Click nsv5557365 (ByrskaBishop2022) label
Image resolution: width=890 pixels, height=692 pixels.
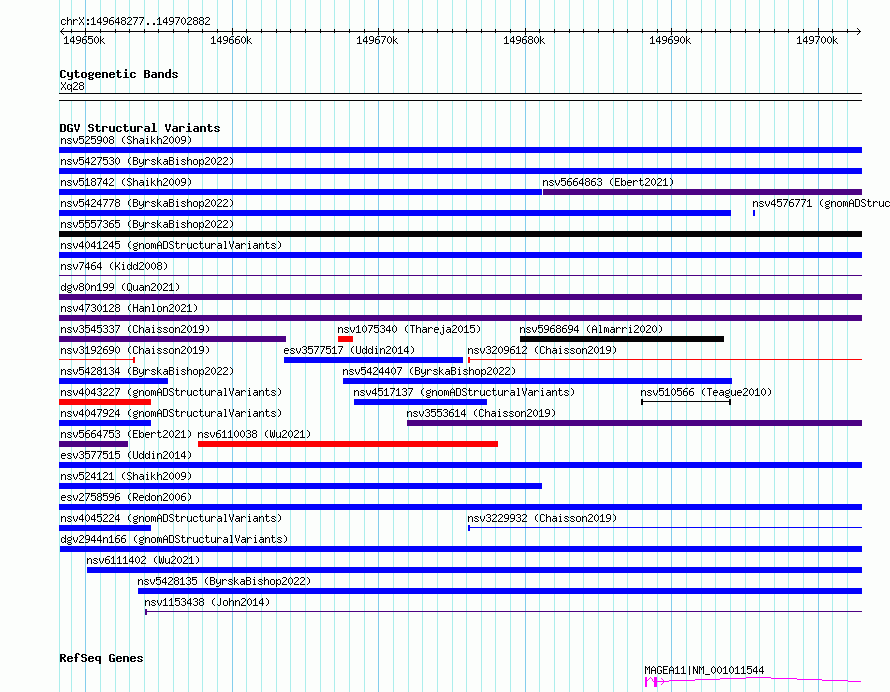pyautogui.click(x=147, y=224)
